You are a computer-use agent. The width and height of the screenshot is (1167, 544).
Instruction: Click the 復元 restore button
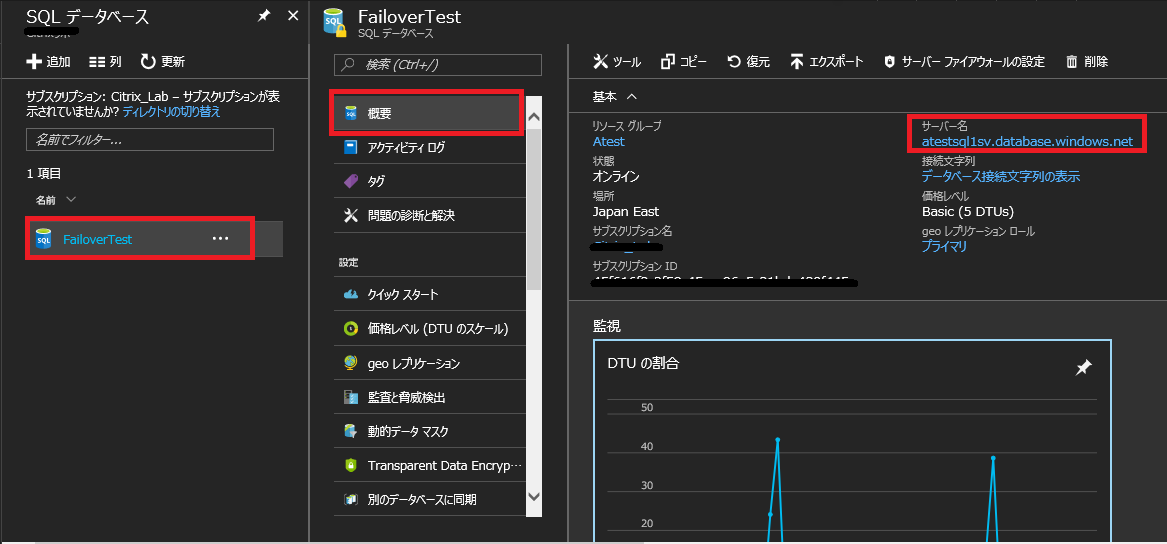click(x=749, y=62)
